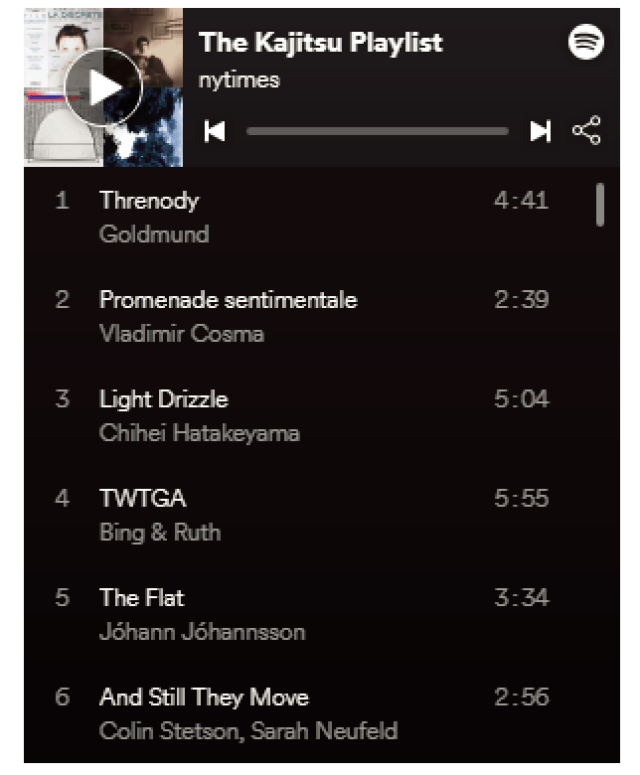Open artist Jóhann Jóhannsson

click(x=203, y=632)
